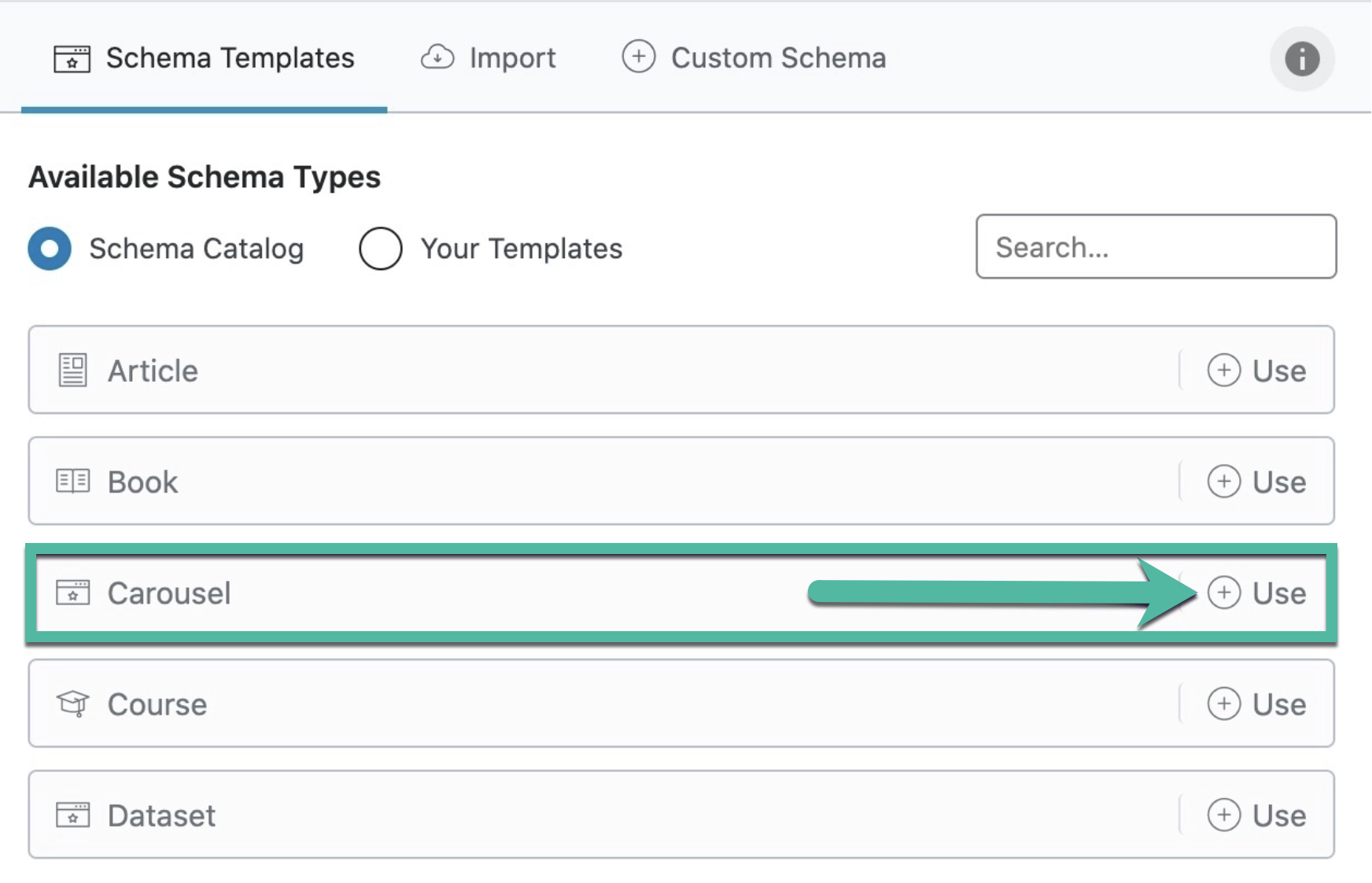This screenshot has width=1372, height=883.
Task: Click the Carousel schema window icon
Action: tap(72, 593)
